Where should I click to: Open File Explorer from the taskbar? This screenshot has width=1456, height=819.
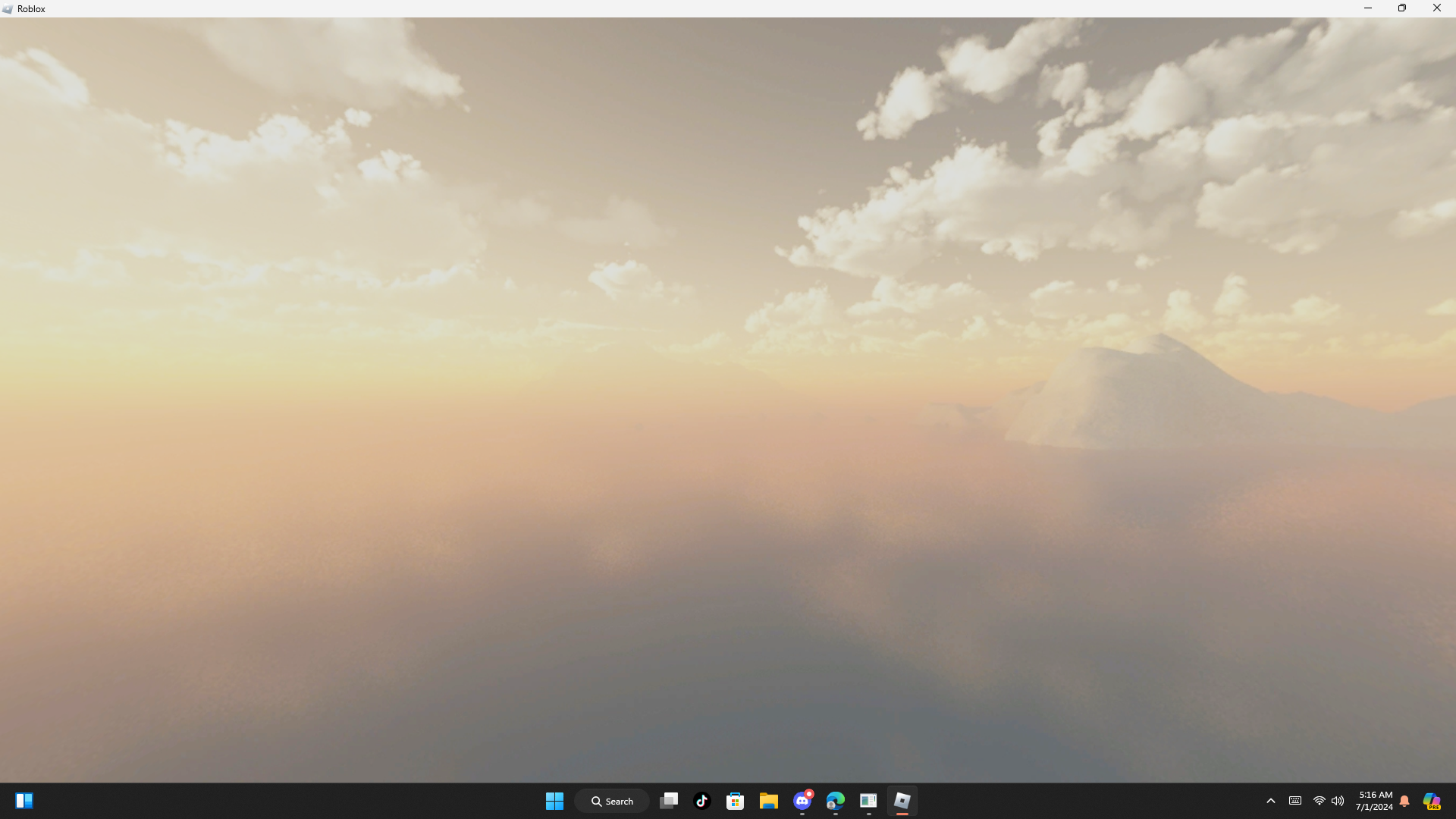tap(769, 801)
